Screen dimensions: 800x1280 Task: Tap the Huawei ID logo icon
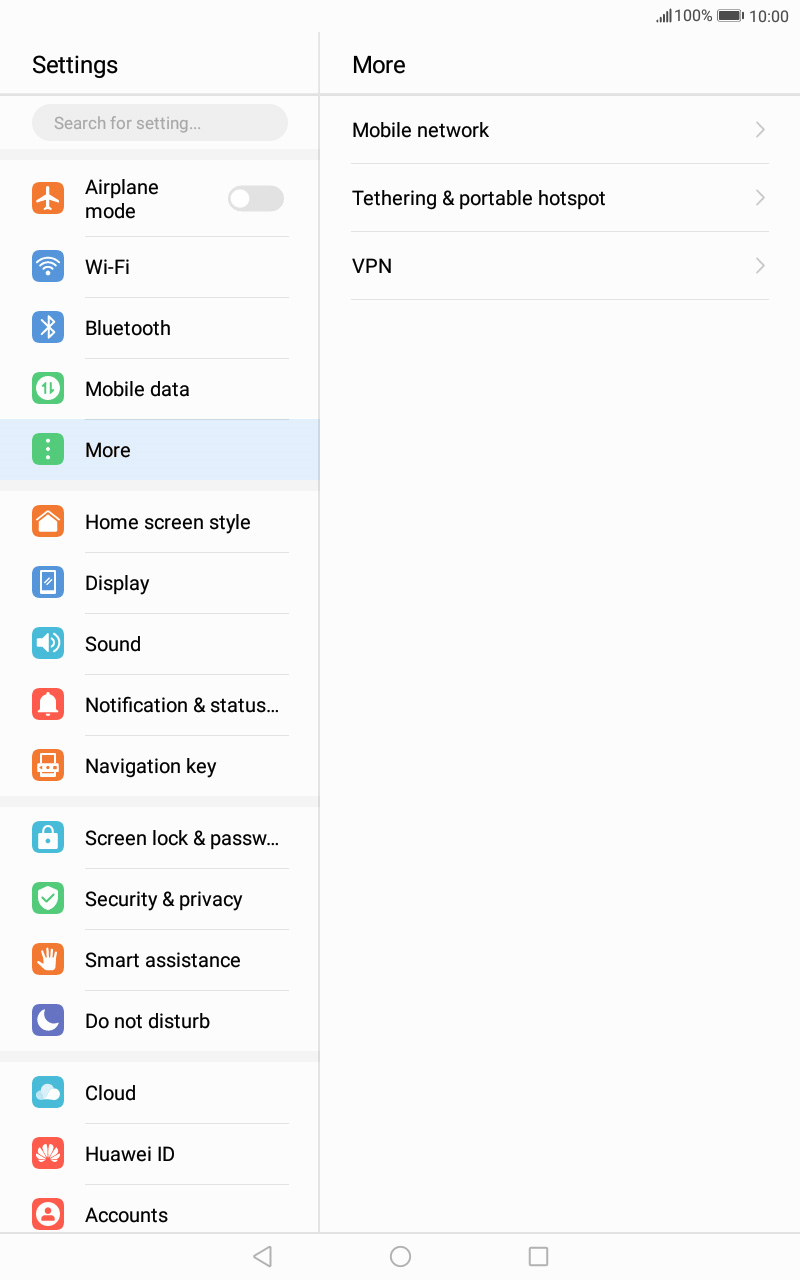coord(48,1154)
